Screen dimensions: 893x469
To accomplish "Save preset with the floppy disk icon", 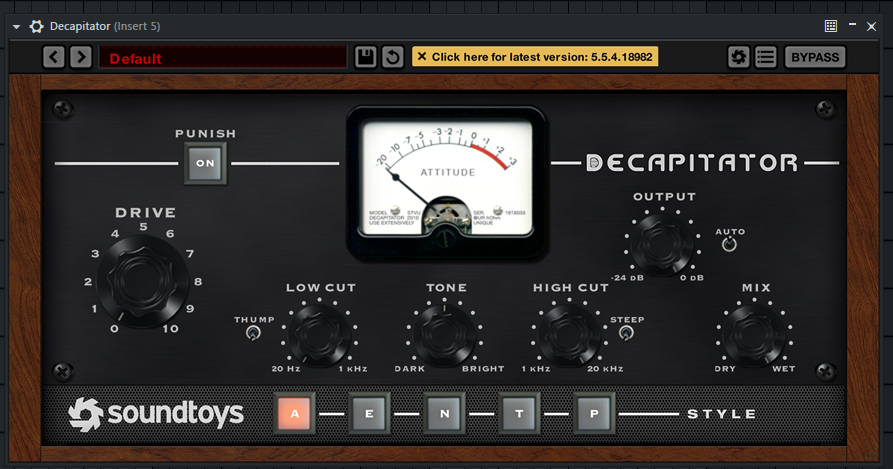I will (x=366, y=57).
